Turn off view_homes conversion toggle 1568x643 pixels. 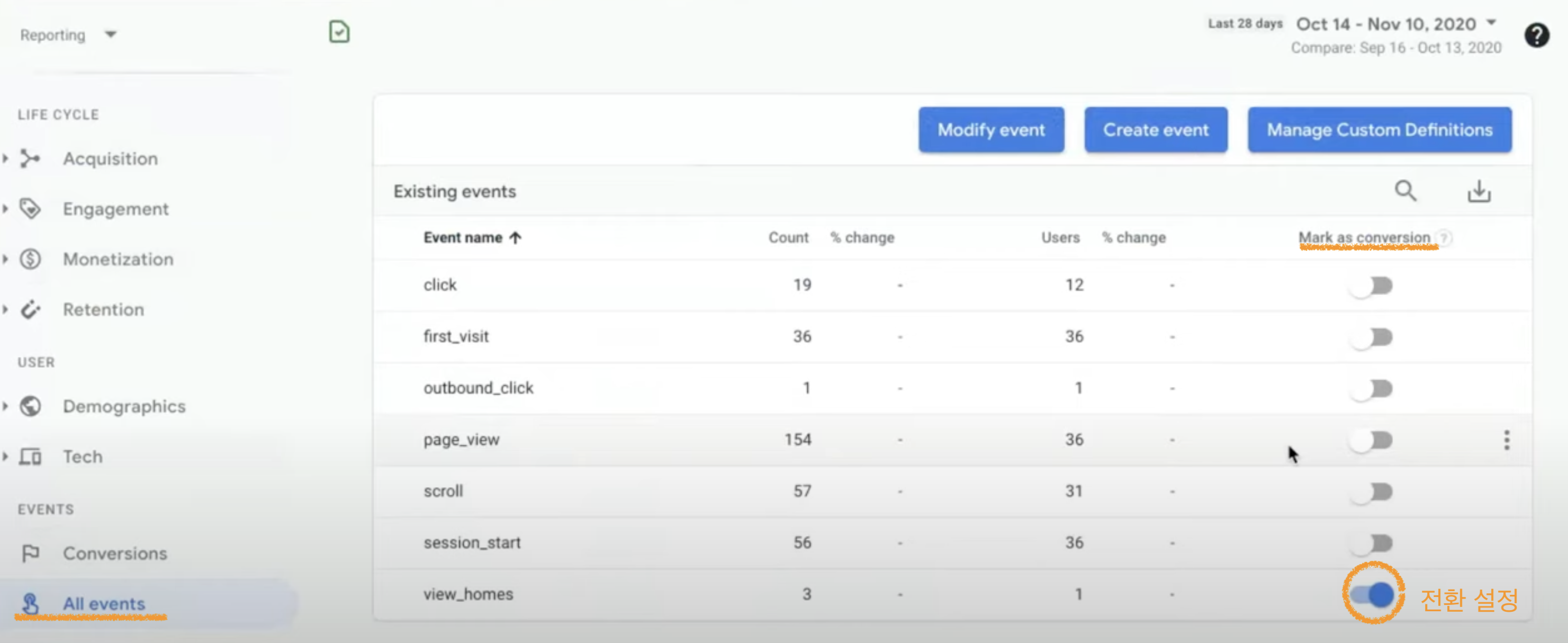point(1372,594)
